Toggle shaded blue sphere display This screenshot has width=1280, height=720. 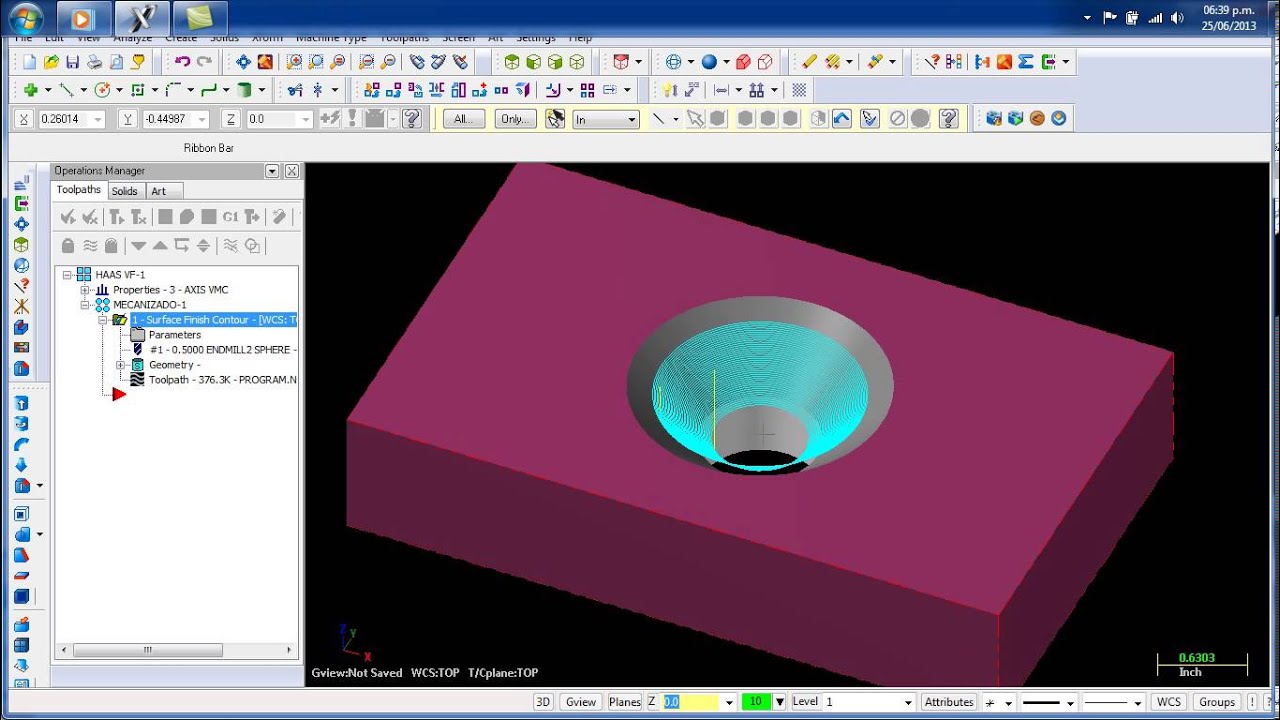[x=709, y=62]
